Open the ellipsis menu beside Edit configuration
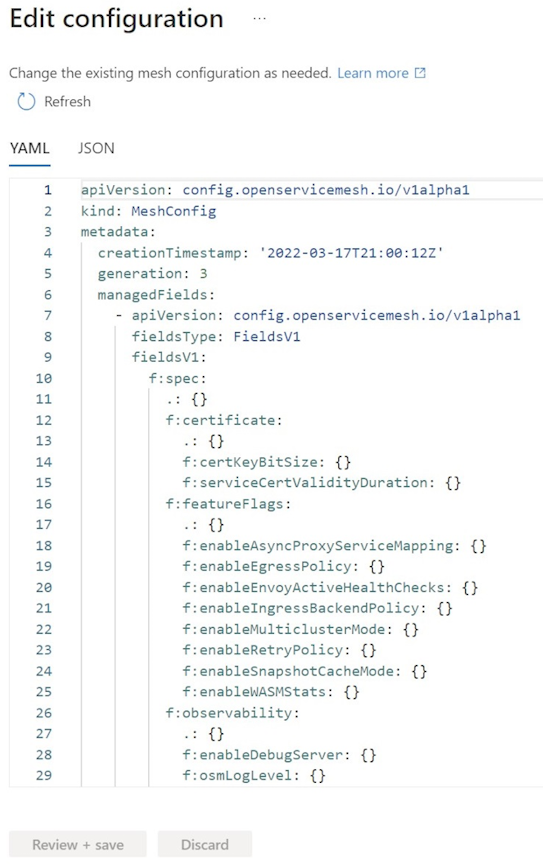 (259, 19)
